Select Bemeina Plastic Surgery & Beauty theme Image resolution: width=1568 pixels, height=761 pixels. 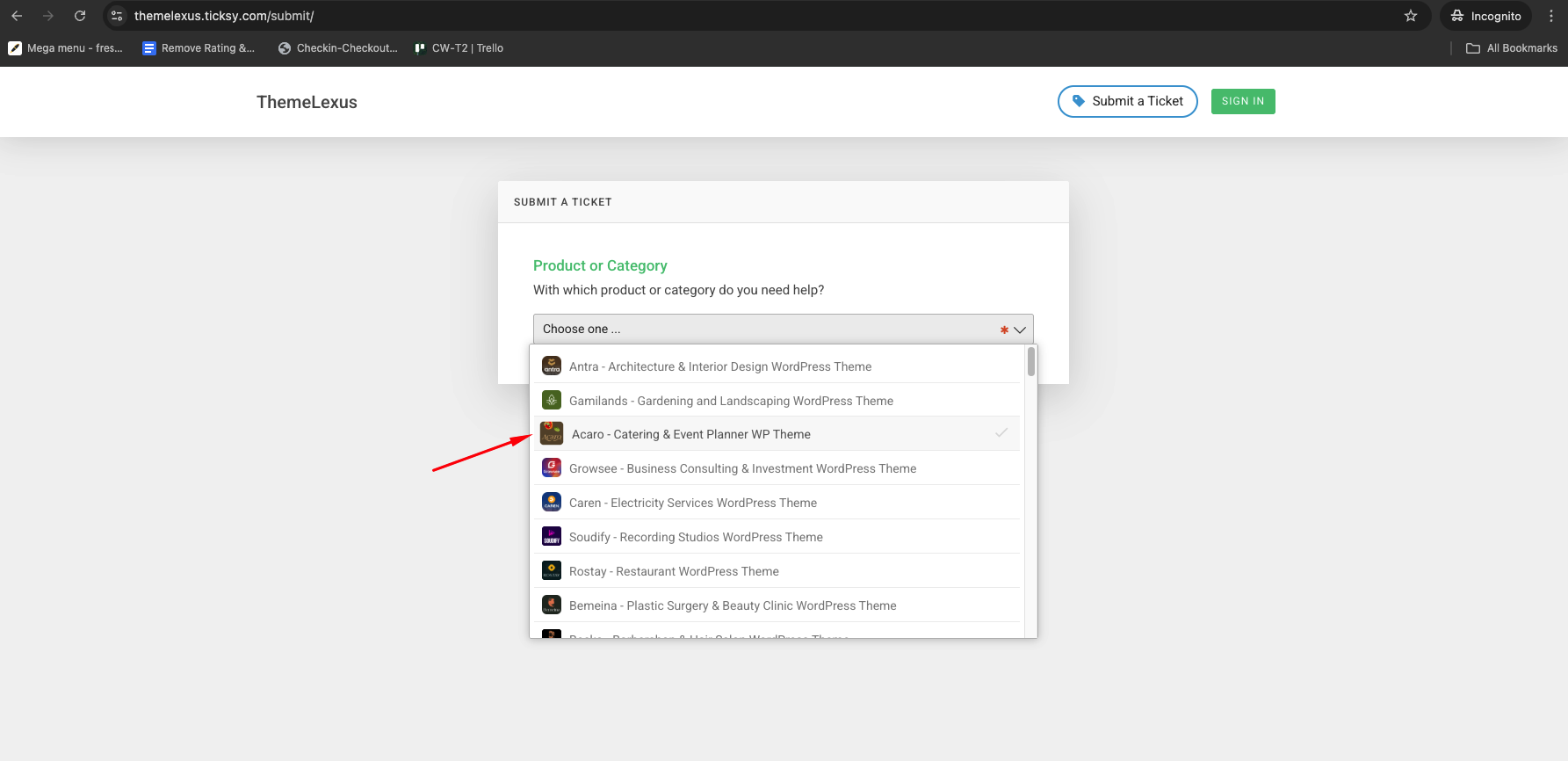(776, 605)
